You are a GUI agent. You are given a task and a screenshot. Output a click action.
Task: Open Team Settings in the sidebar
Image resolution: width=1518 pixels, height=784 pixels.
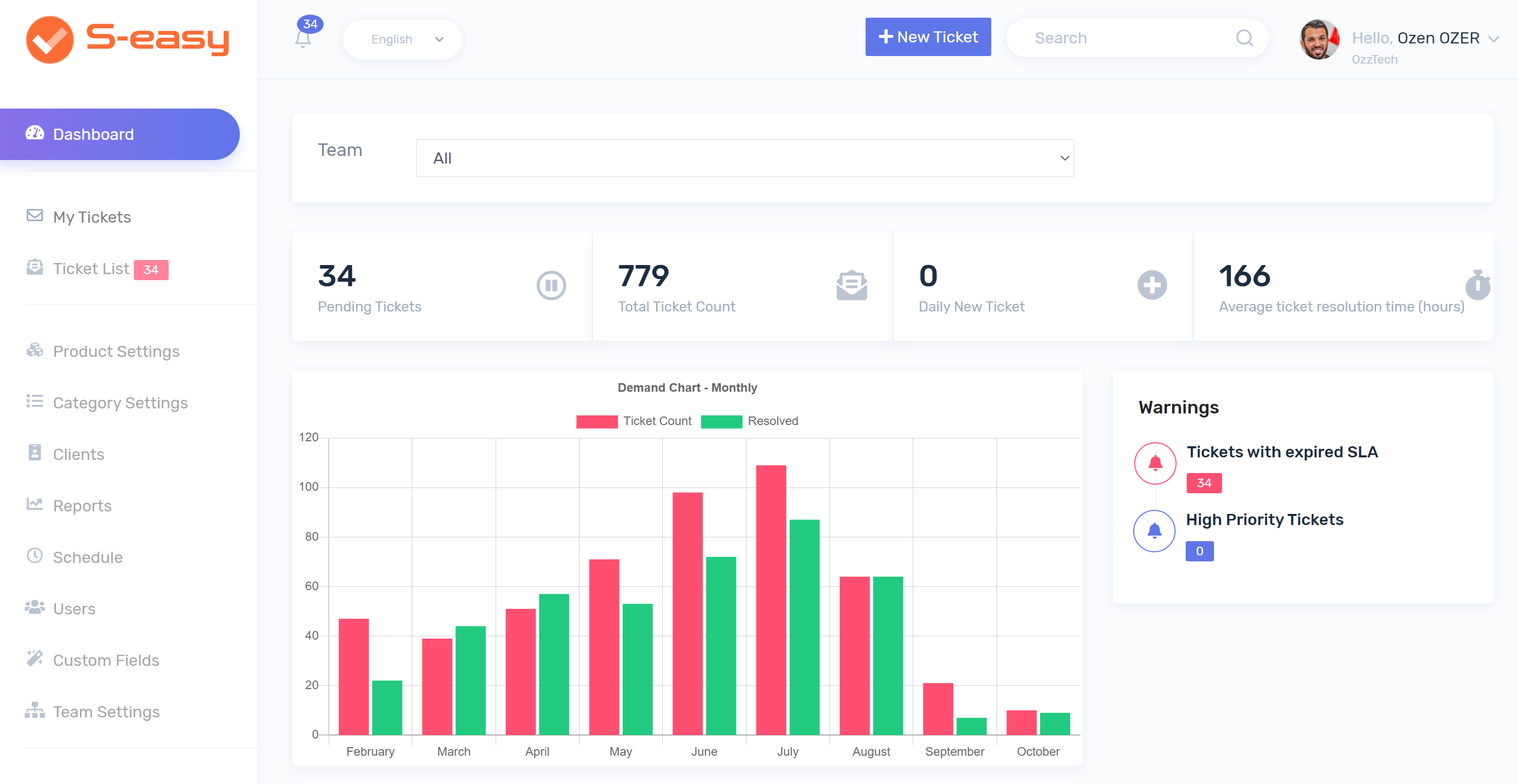point(106,711)
